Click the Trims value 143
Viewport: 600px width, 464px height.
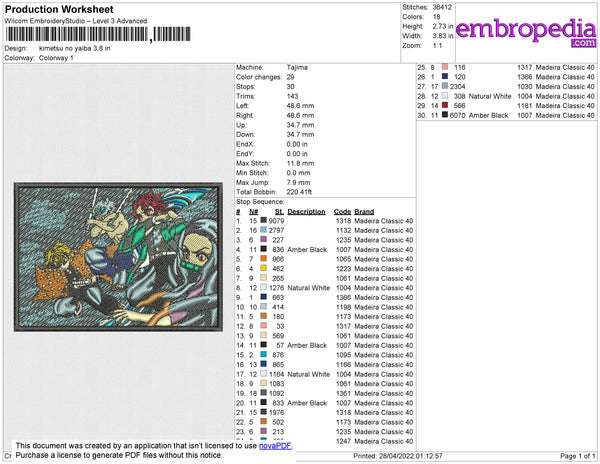pyautogui.click(x=292, y=96)
